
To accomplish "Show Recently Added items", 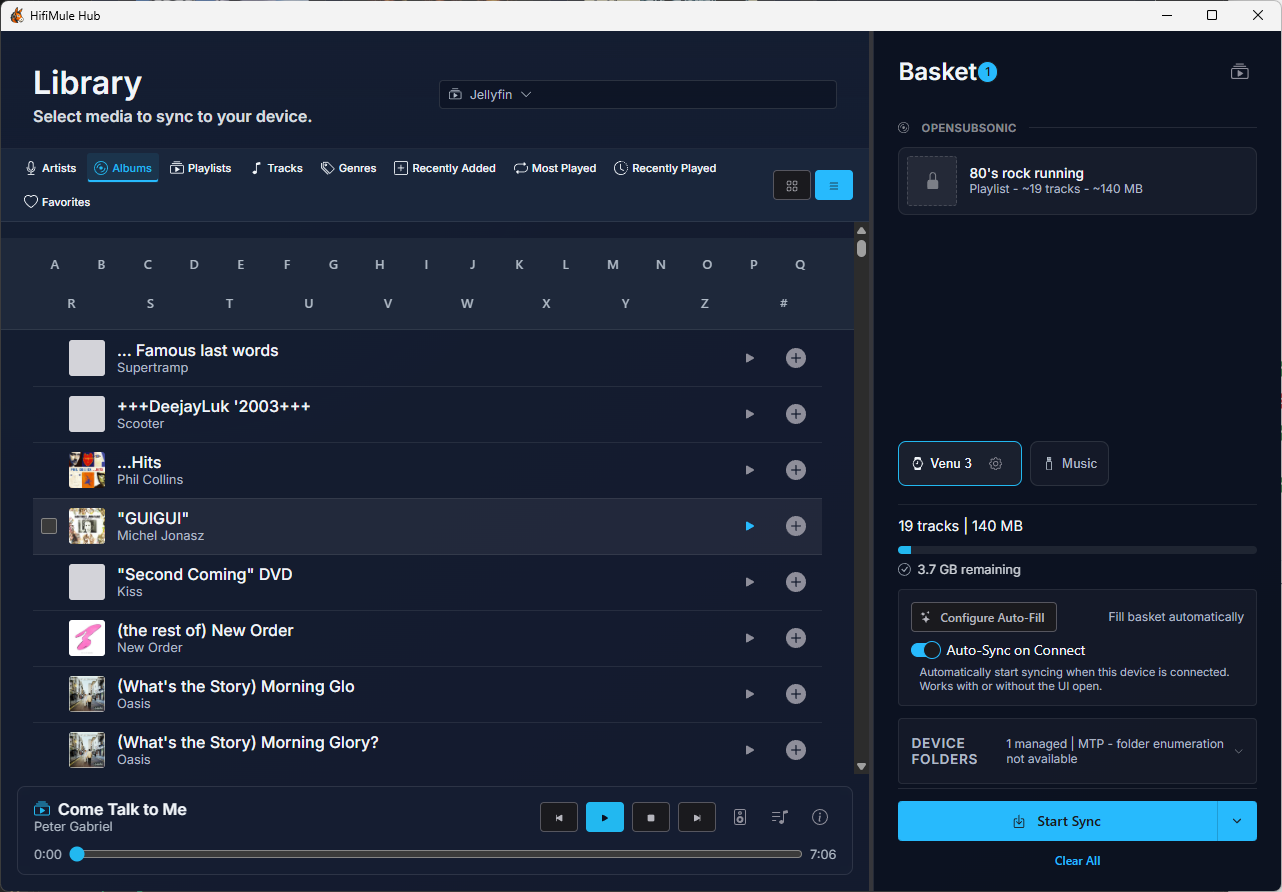I will 445,168.
